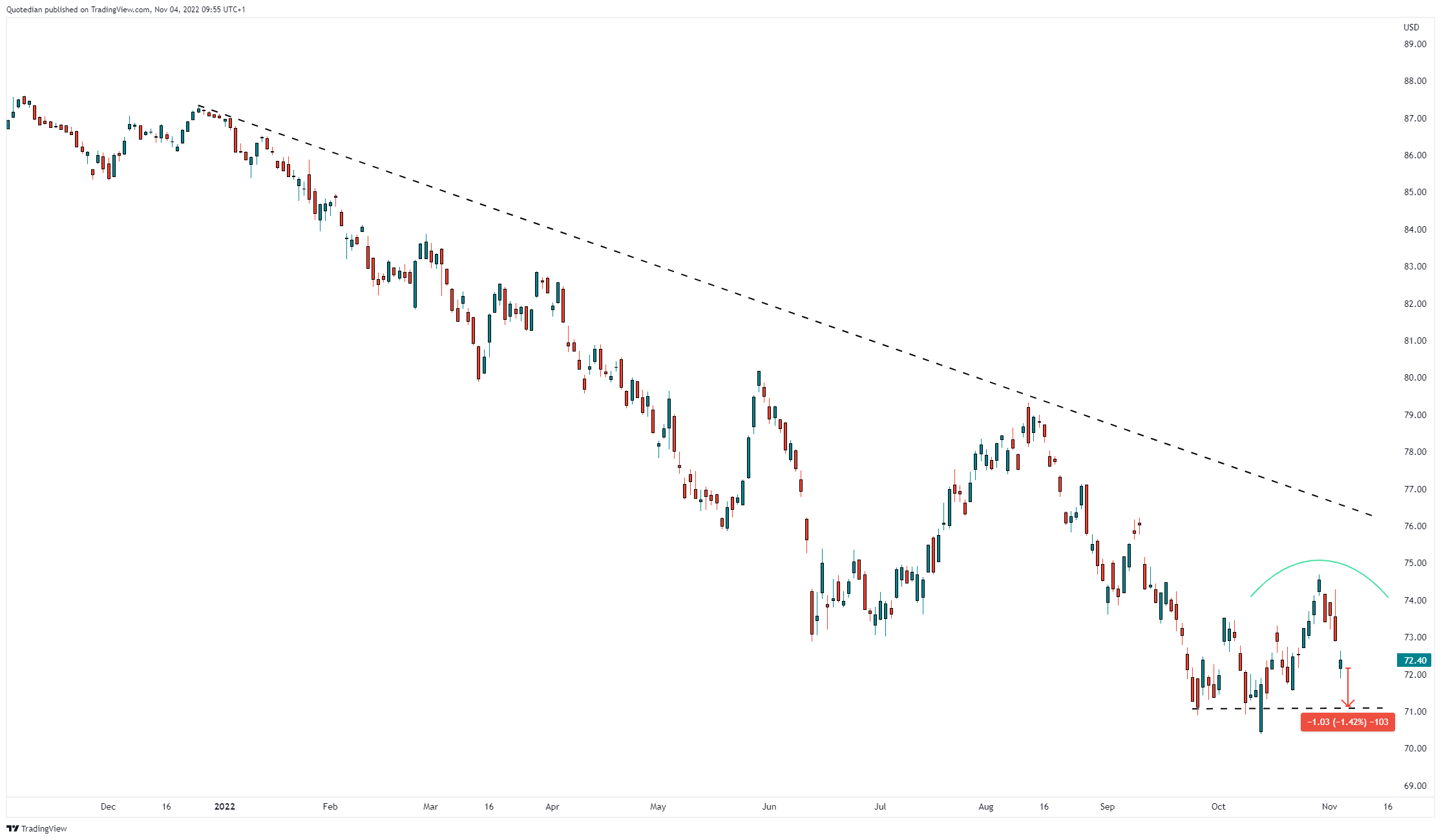Click the 73.00 price axis label
The image size is (1441, 840).
[x=1415, y=637]
